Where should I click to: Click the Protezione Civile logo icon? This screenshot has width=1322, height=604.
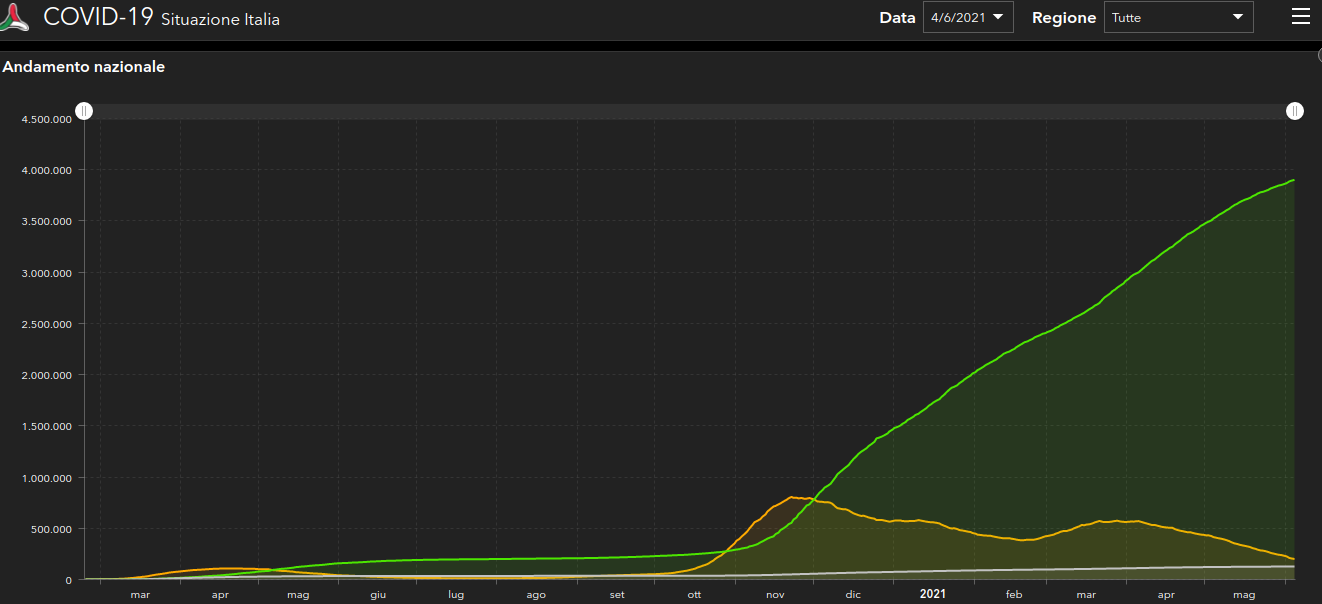[15, 19]
